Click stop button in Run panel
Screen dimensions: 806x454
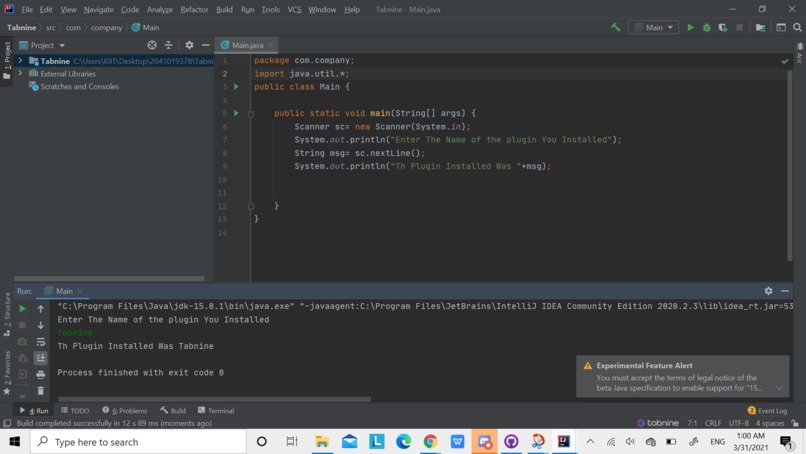(22, 325)
